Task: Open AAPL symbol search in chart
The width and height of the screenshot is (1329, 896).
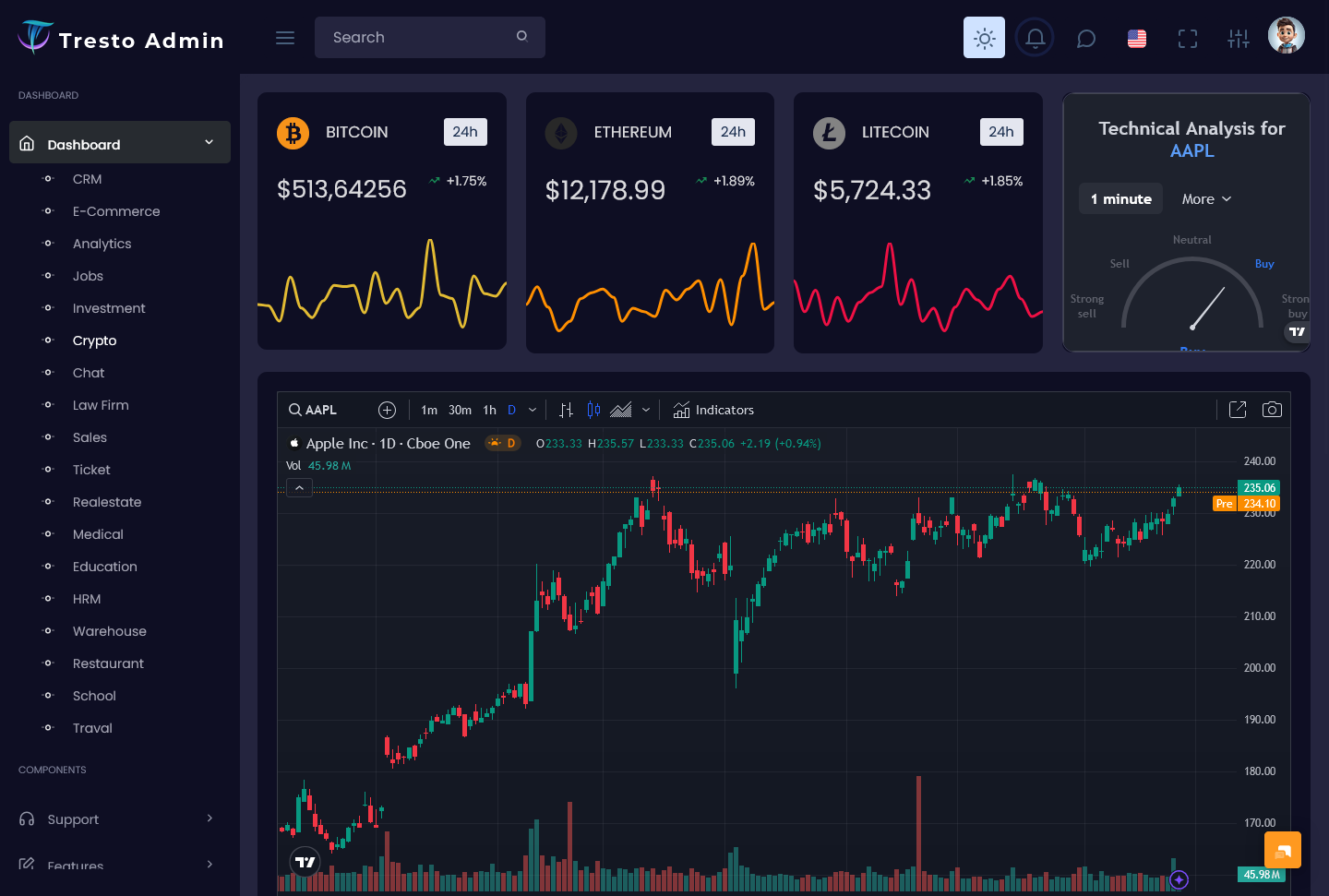Action: [313, 410]
